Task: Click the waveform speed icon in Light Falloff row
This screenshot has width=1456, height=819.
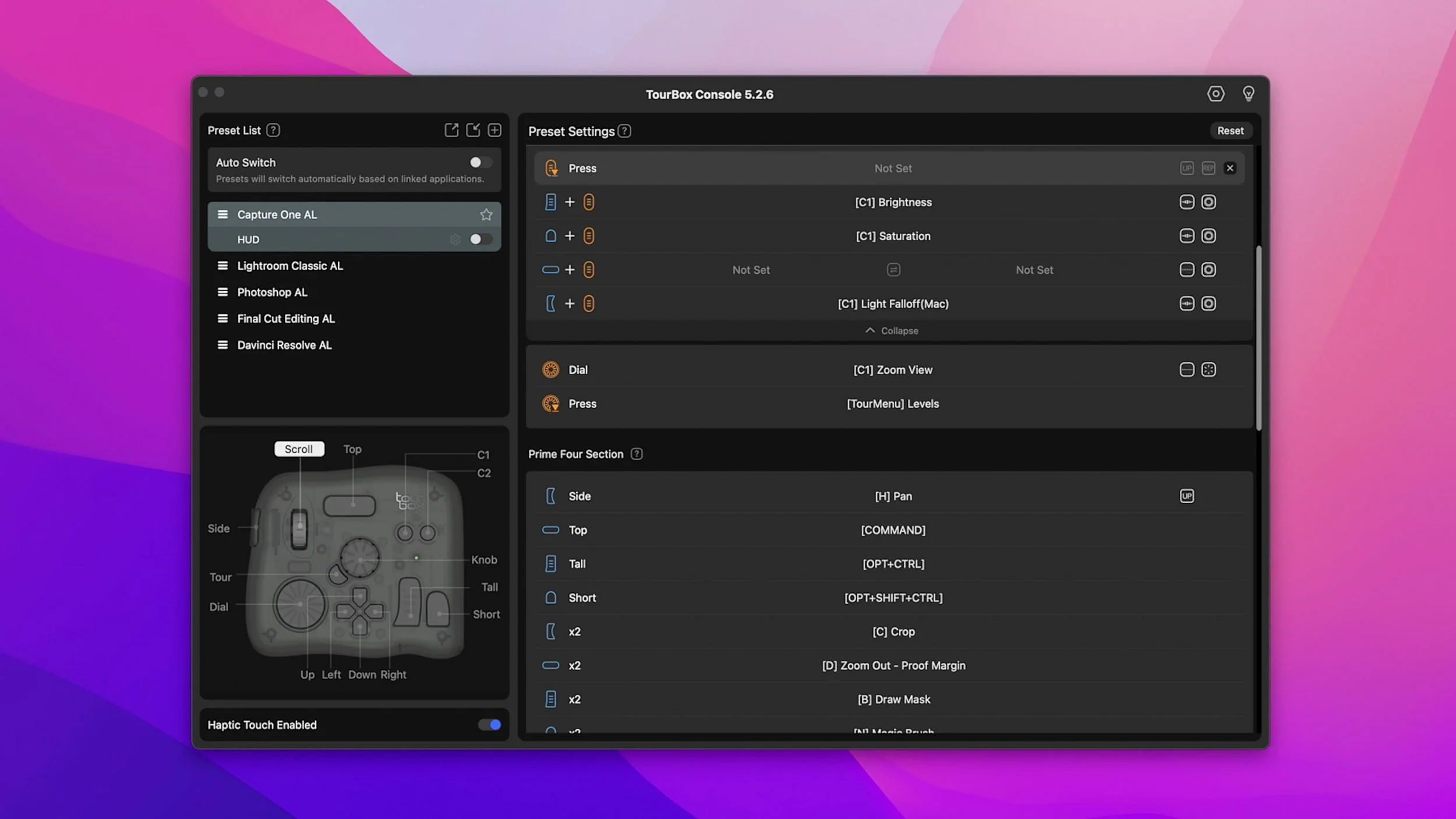Action: (1187, 303)
